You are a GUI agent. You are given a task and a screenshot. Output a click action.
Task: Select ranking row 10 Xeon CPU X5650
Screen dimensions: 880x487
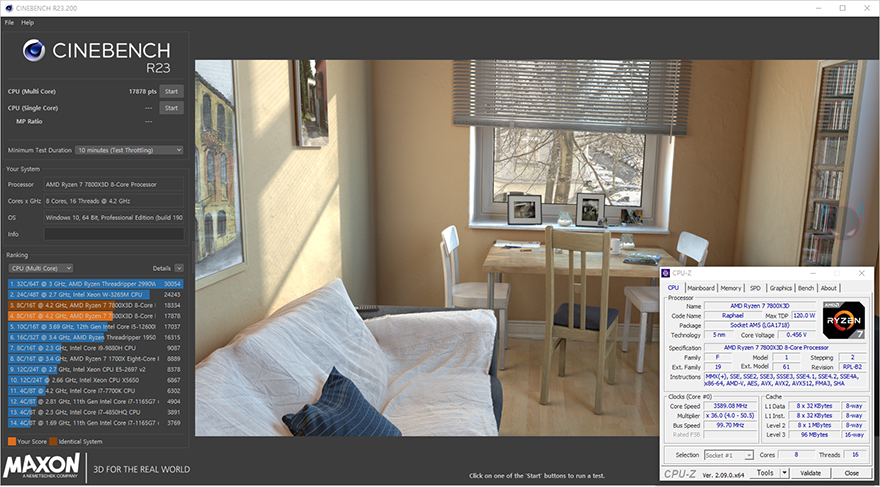click(x=95, y=380)
